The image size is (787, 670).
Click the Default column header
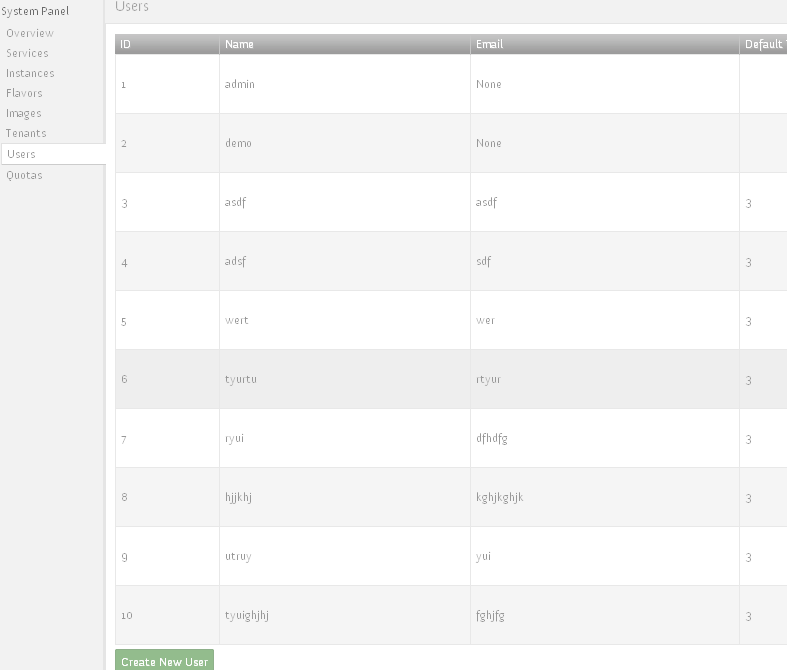pyautogui.click(x=763, y=44)
